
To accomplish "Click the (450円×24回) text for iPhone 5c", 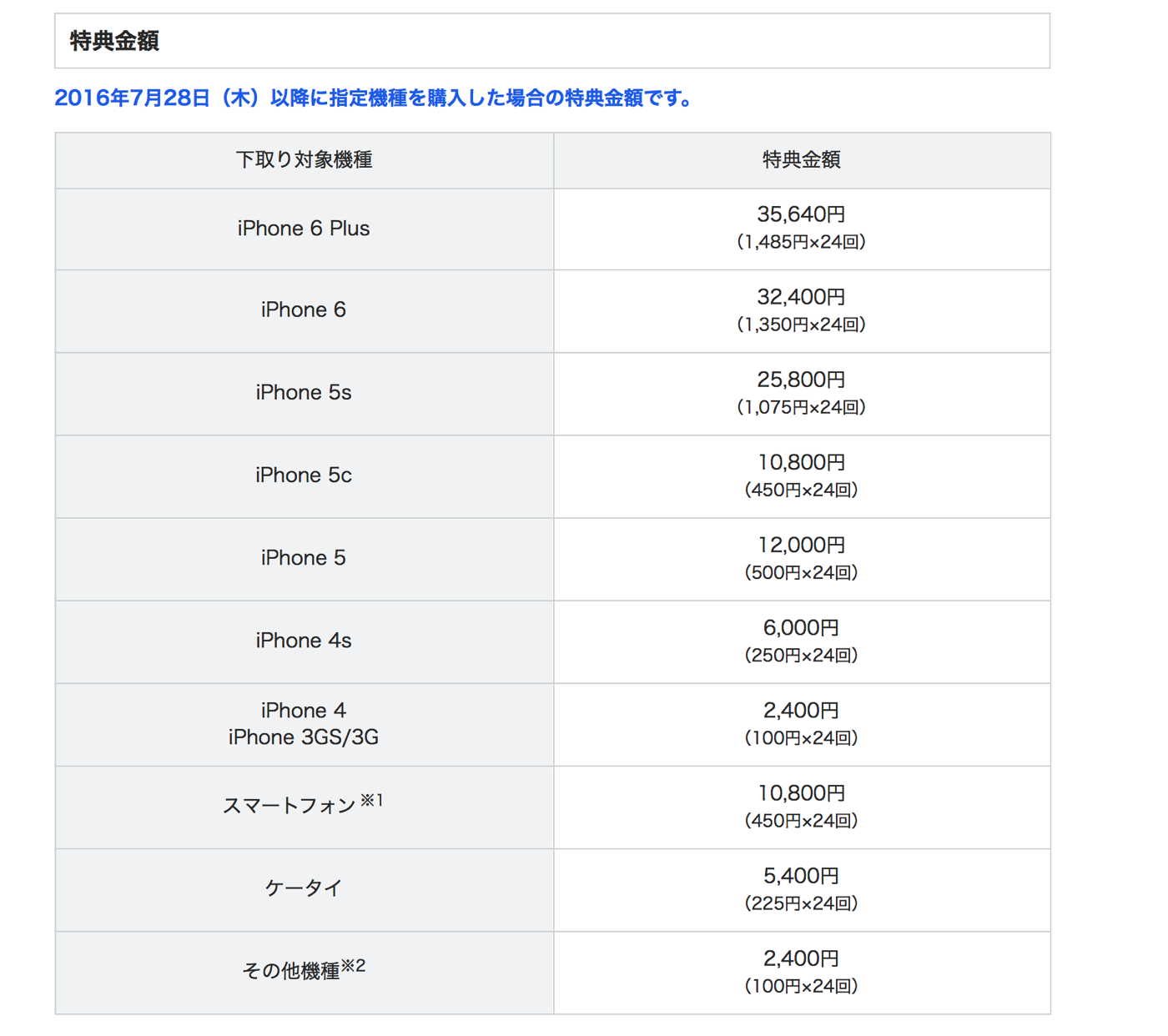I will coord(802,490).
